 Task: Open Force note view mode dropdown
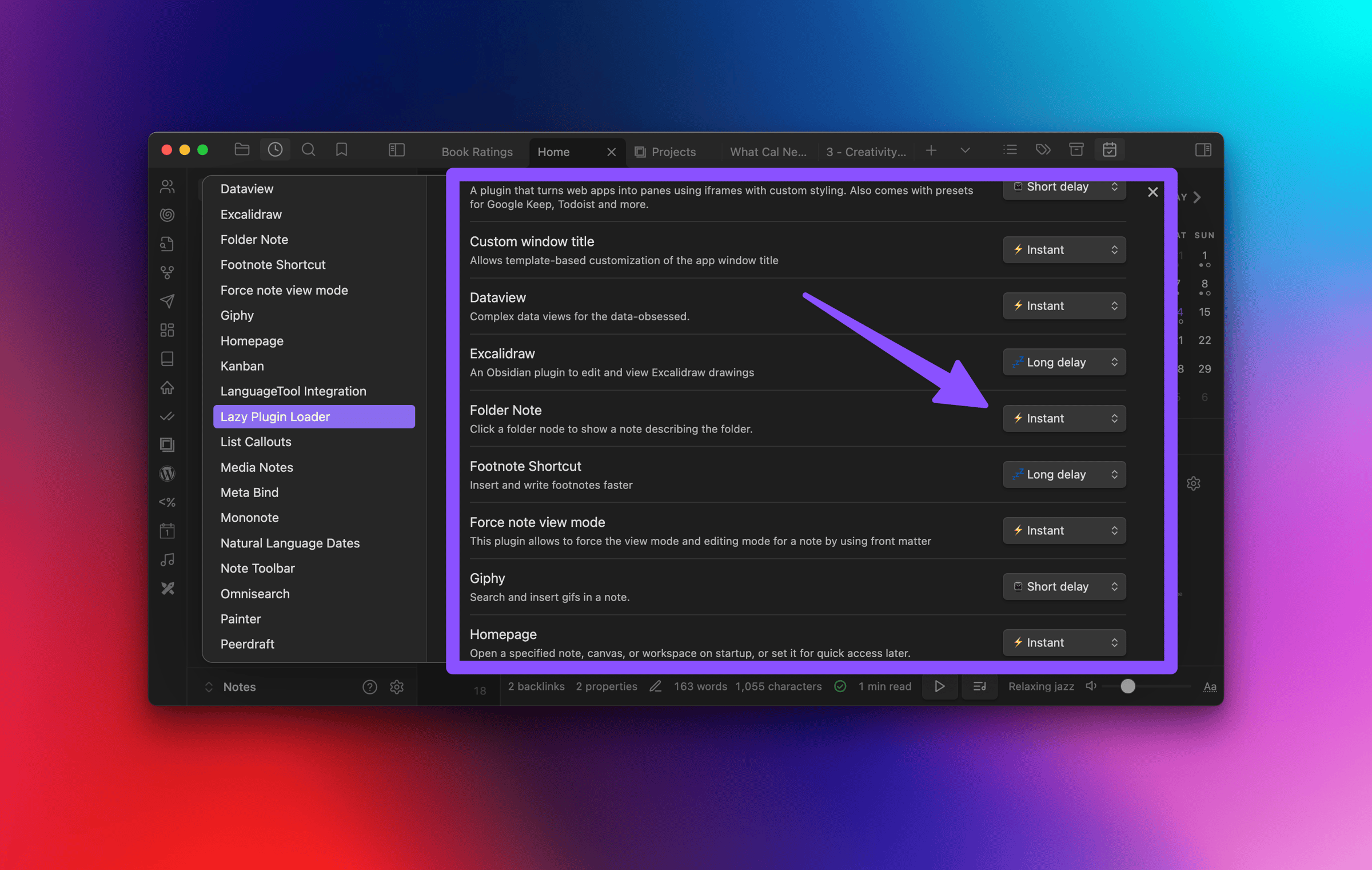click(1064, 530)
